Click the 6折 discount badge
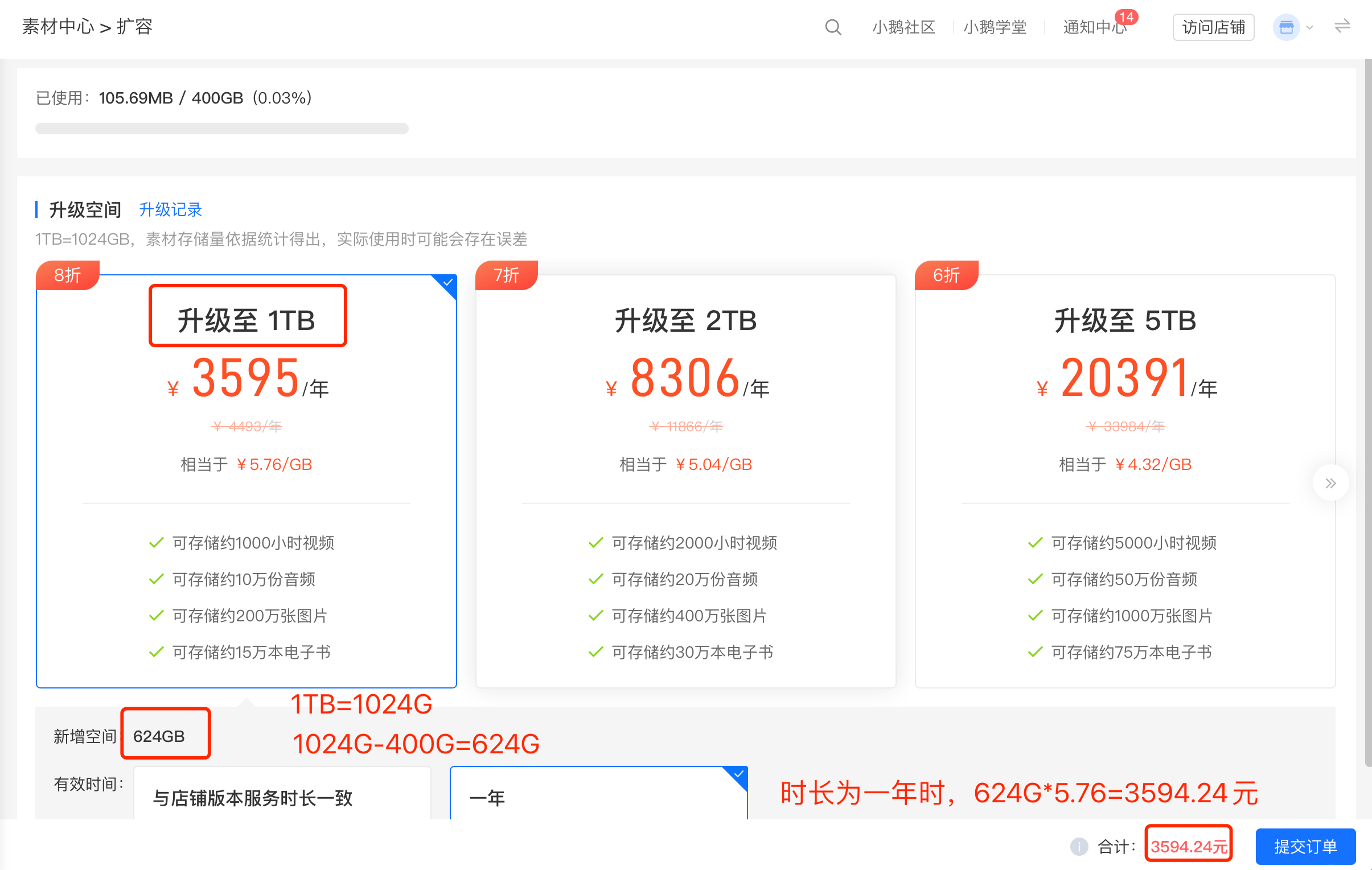1372x870 pixels. pos(946,275)
